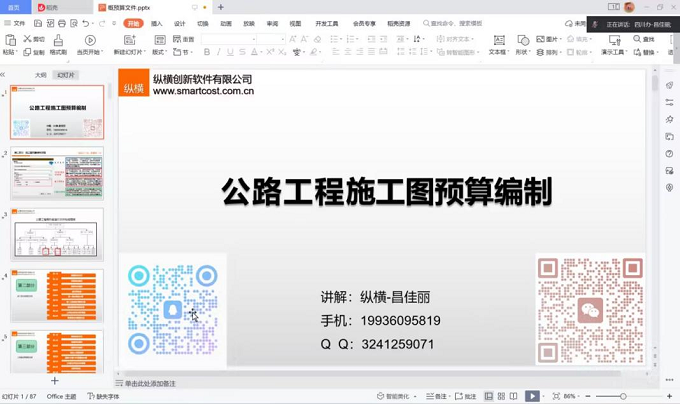Switch to Slide Sorter grid view
This screenshot has width=680, height=404.
(501, 396)
